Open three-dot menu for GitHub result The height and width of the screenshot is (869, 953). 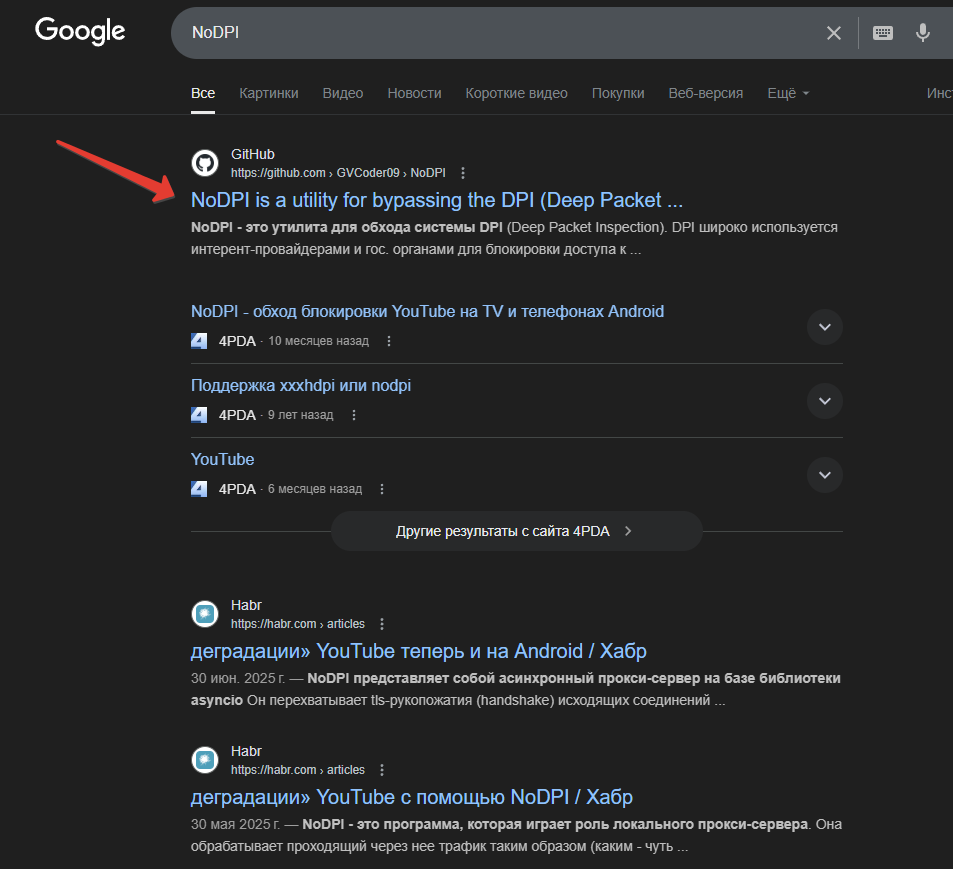pos(463,173)
